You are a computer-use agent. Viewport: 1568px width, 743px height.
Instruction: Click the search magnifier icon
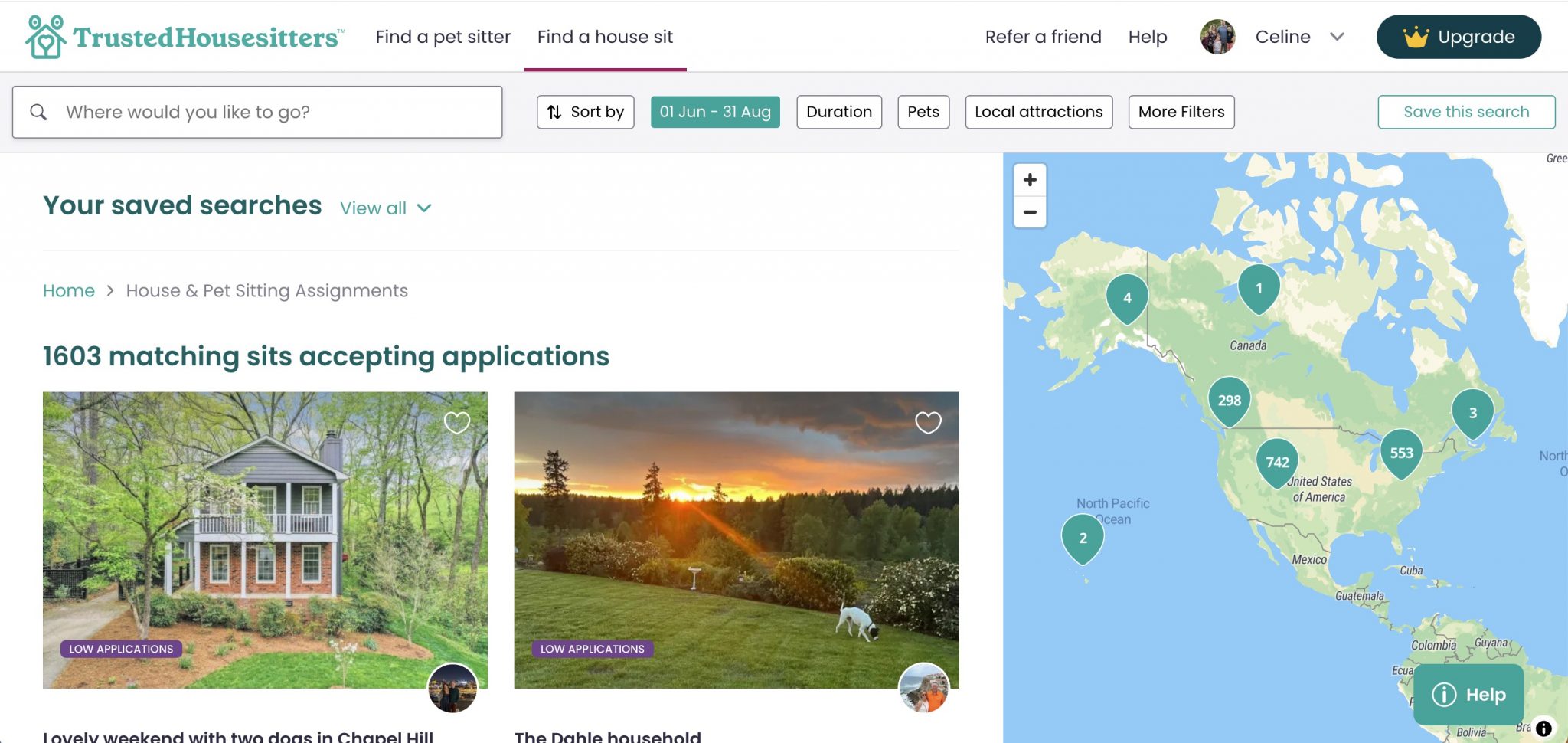point(38,112)
